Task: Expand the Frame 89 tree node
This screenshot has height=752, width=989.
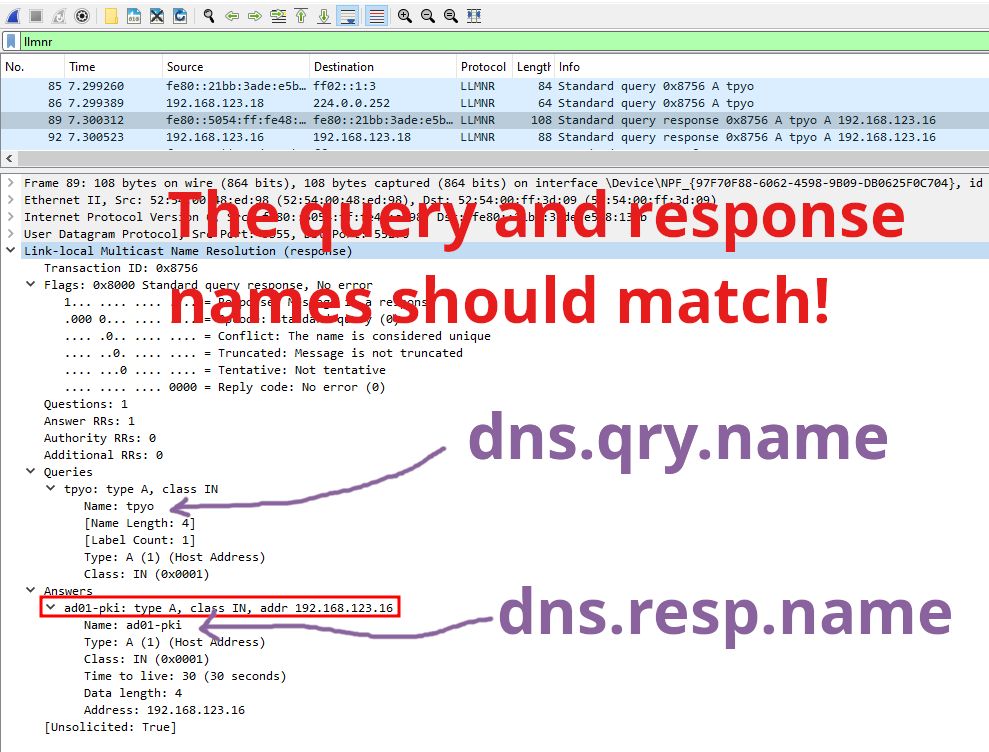Action: coord(10,183)
